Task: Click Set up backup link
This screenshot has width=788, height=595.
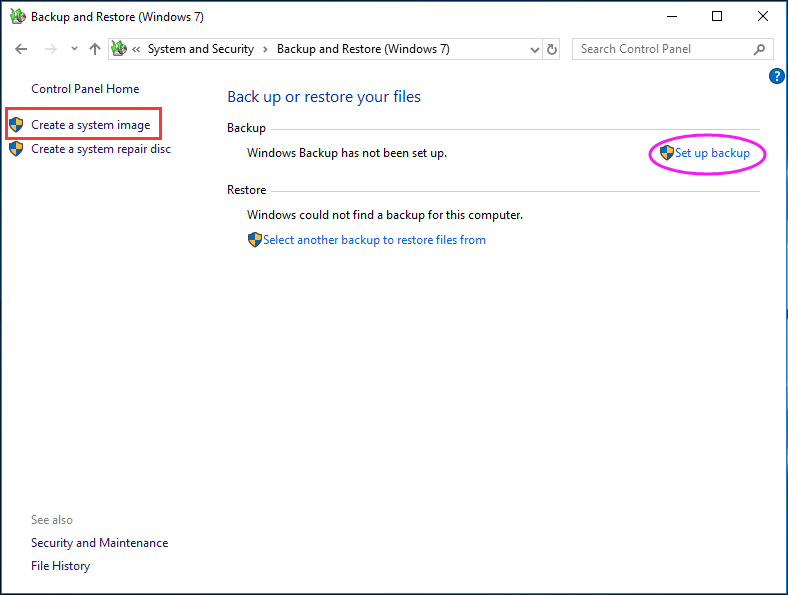Action: coord(712,153)
